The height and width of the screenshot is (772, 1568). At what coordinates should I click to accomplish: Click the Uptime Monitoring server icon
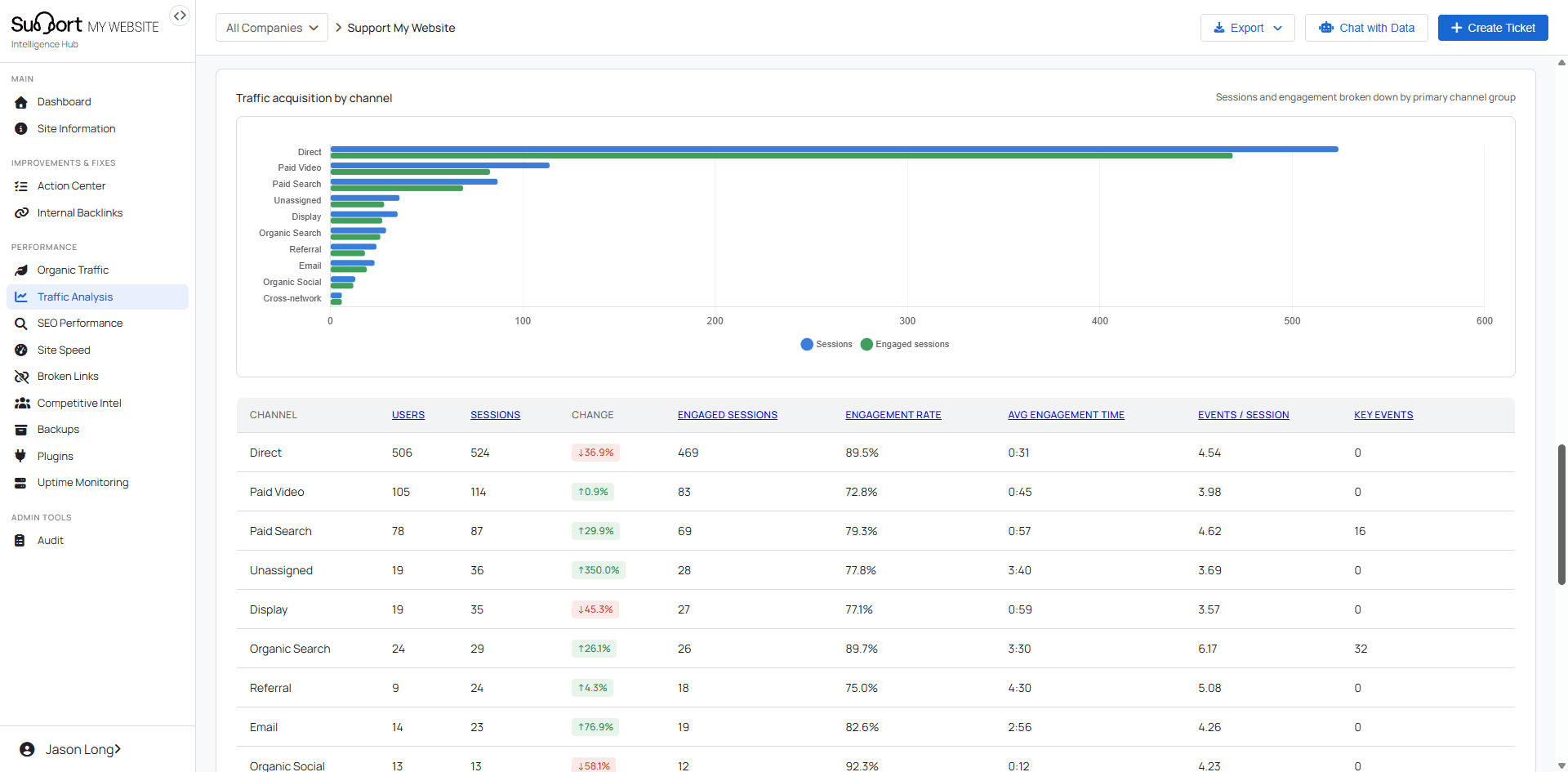tap(20, 483)
